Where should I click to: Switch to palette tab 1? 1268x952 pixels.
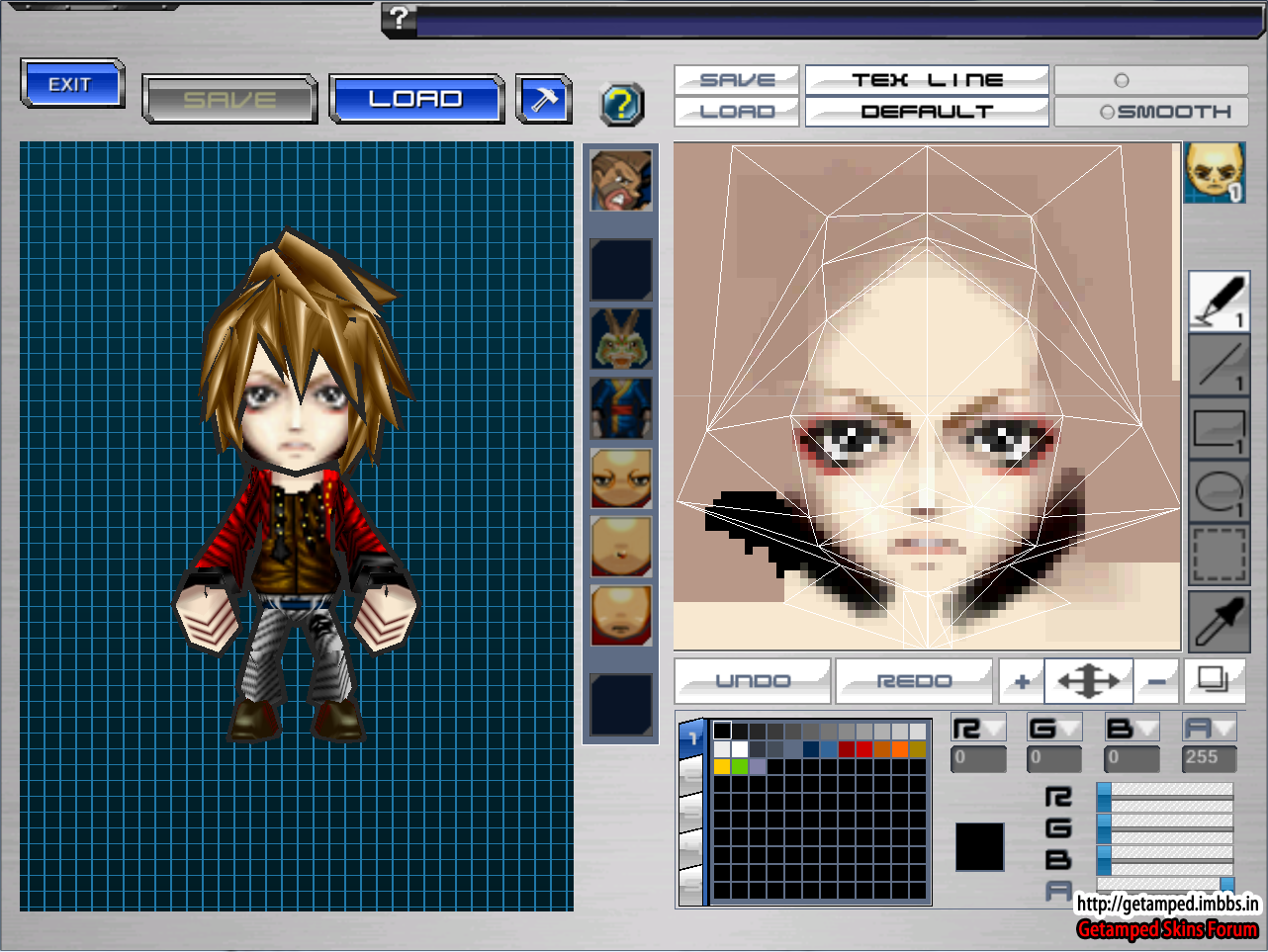[x=691, y=738]
